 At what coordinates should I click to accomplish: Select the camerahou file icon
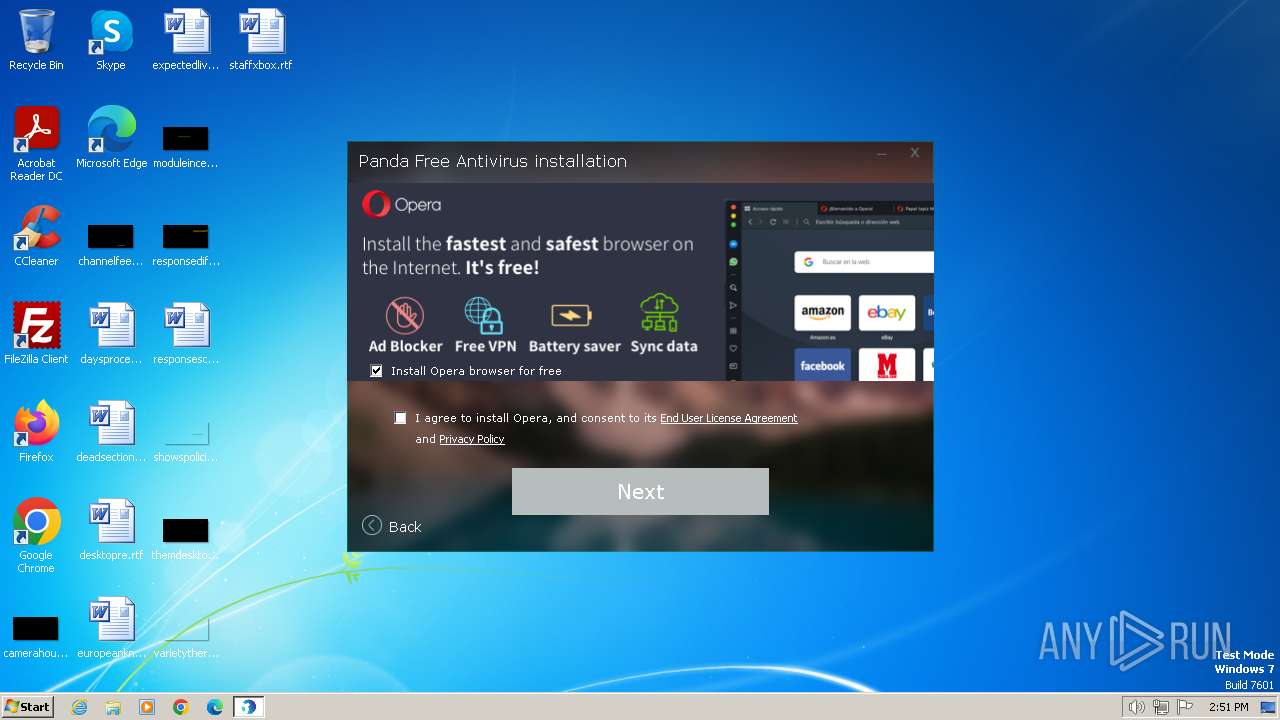[x=36, y=637]
